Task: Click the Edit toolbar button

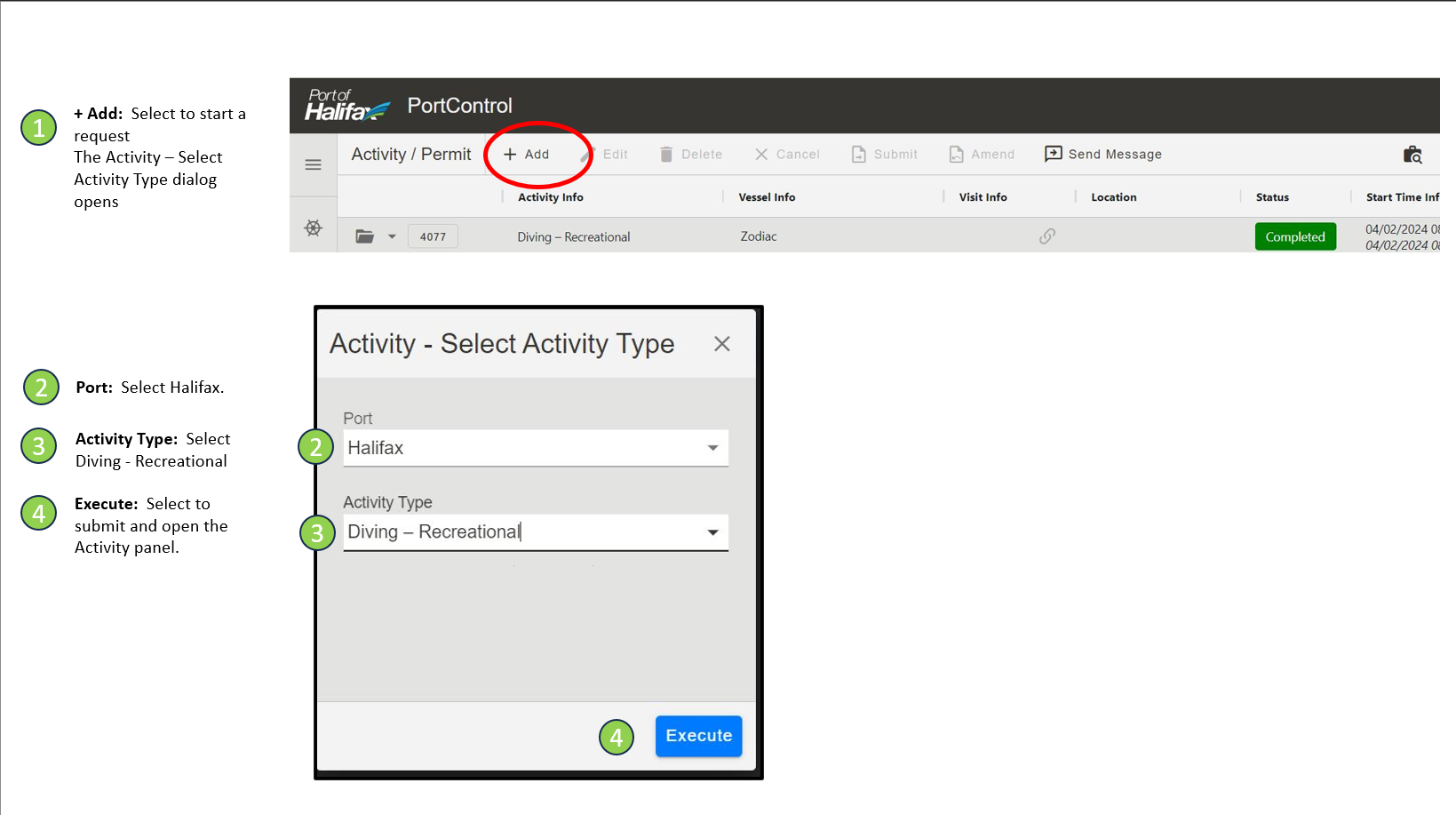Action: click(605, 155)
